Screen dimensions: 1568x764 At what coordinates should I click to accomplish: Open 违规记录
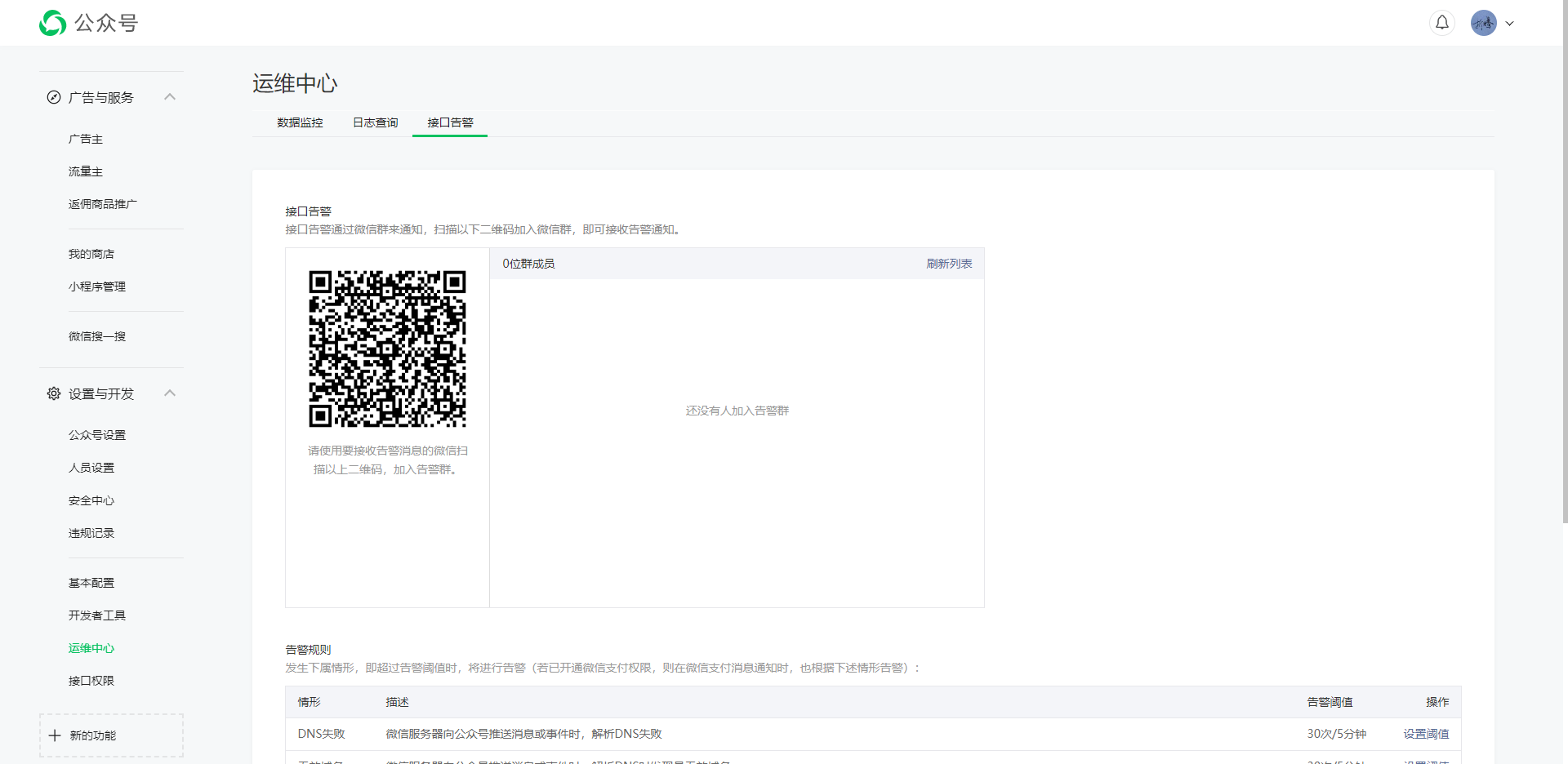[x=91, y=533]
